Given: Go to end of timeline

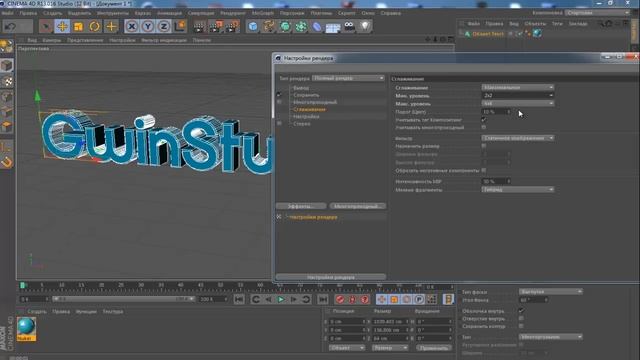Looking at the screenshot, I should (x=322, y=299).
